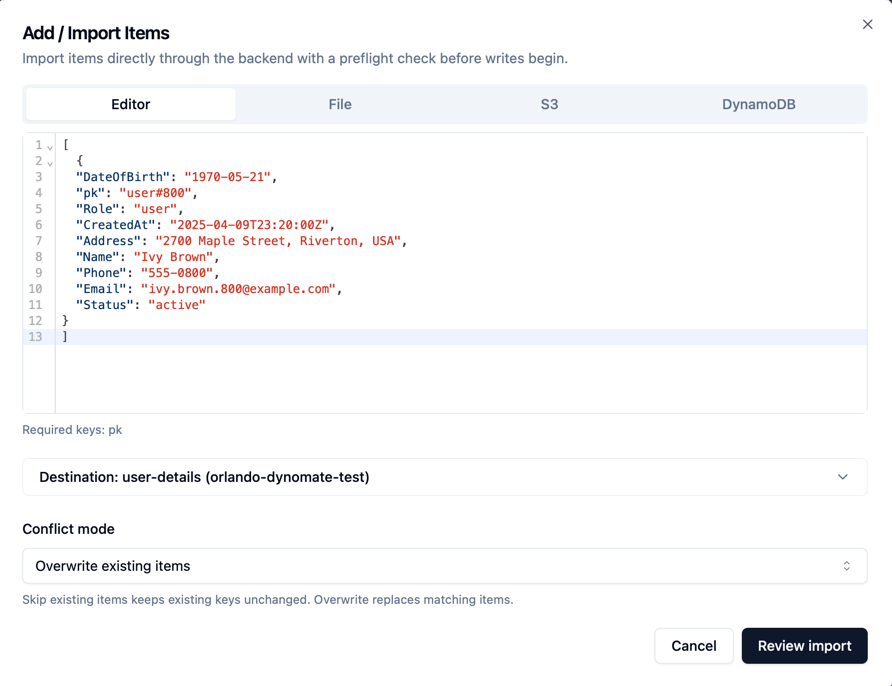
Task: Close the Add / Import Items dialog
Action: 867,24
